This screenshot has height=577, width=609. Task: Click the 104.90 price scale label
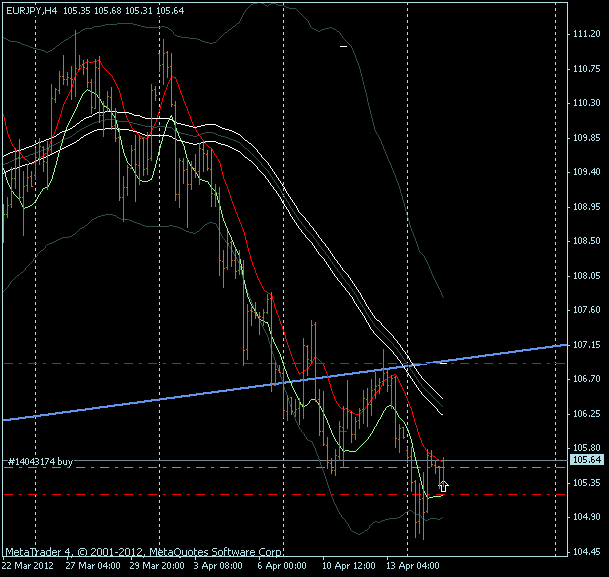point(586,517)
